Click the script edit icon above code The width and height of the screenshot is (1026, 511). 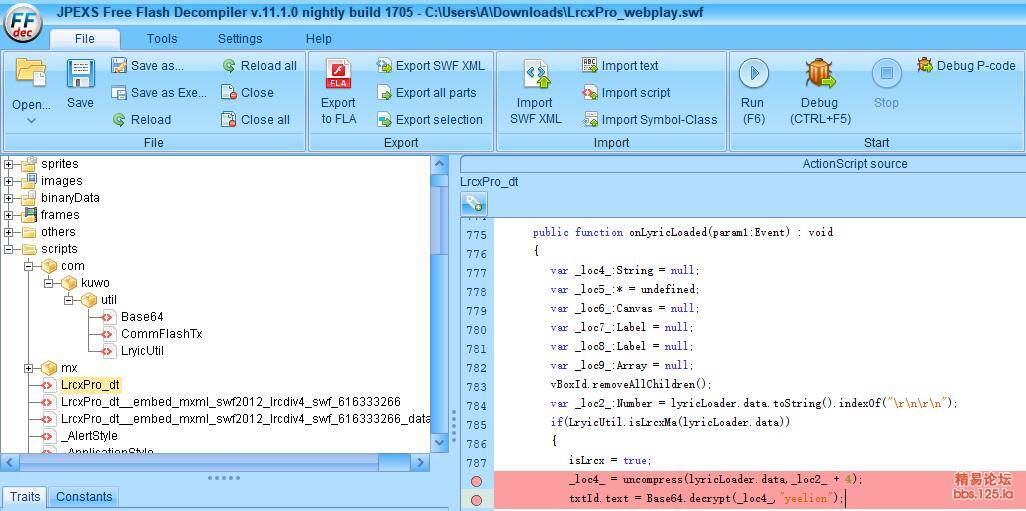474,205
